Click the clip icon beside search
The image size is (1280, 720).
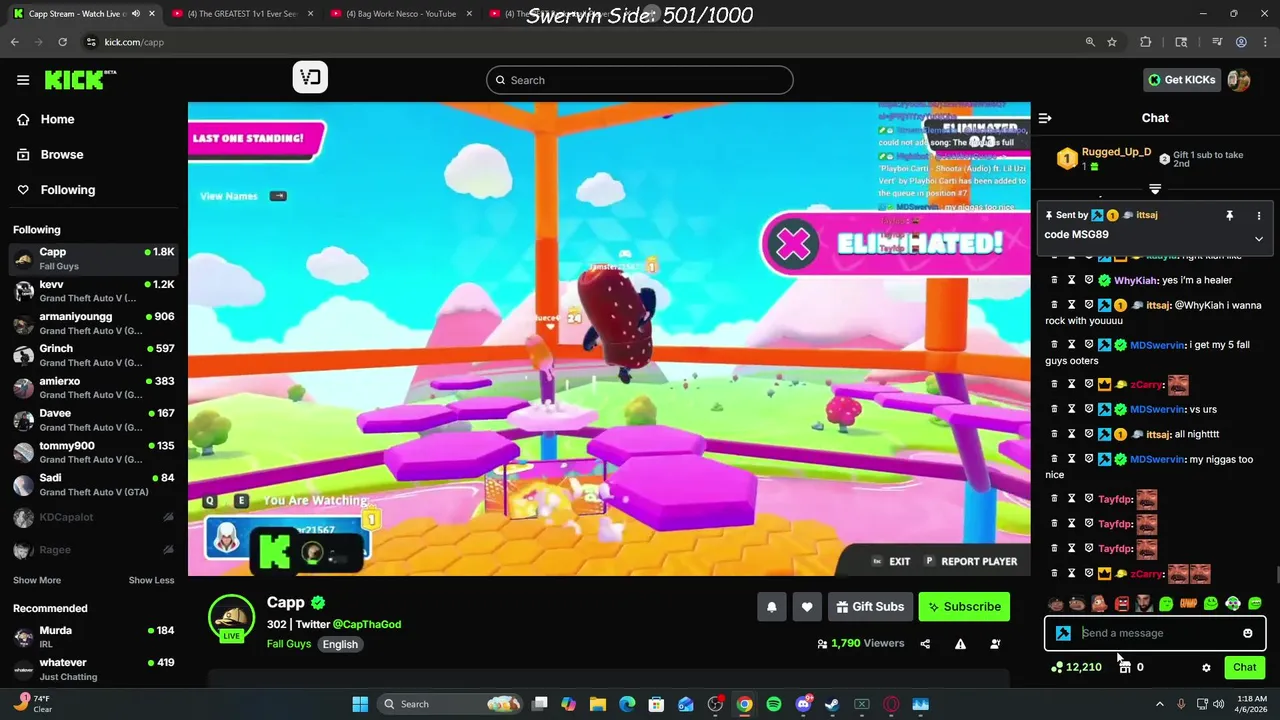[x=310, y=77]
